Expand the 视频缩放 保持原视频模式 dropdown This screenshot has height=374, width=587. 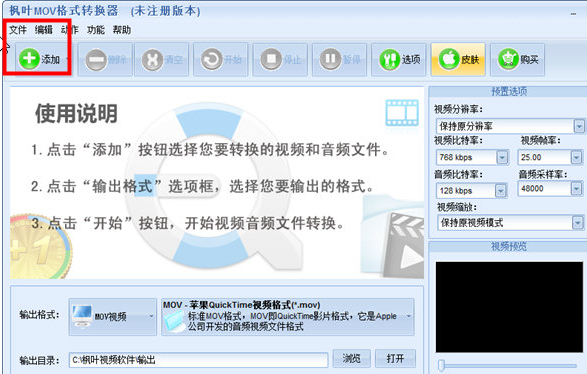pyautogui.click(x=578, y=223)
